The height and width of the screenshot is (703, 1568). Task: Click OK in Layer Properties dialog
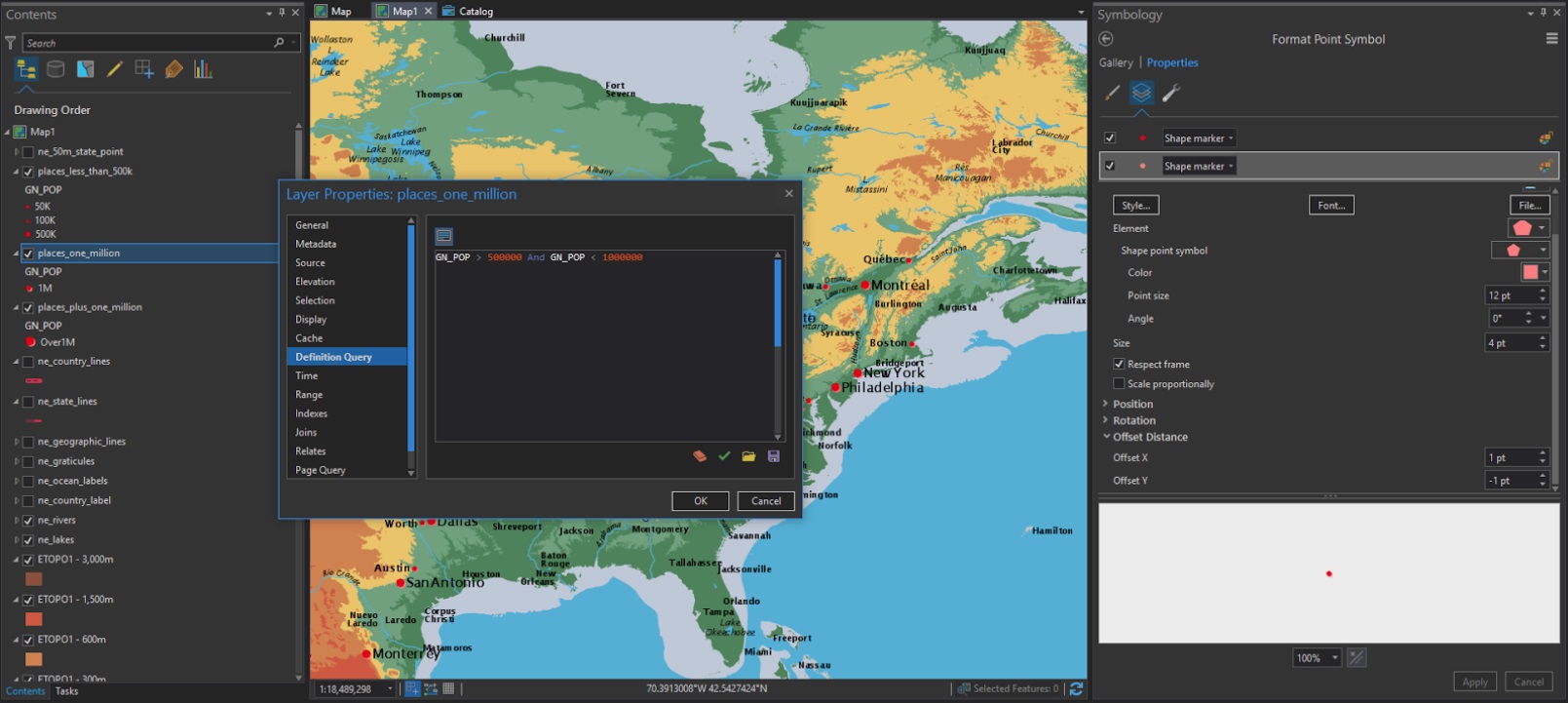click(700, 501)
